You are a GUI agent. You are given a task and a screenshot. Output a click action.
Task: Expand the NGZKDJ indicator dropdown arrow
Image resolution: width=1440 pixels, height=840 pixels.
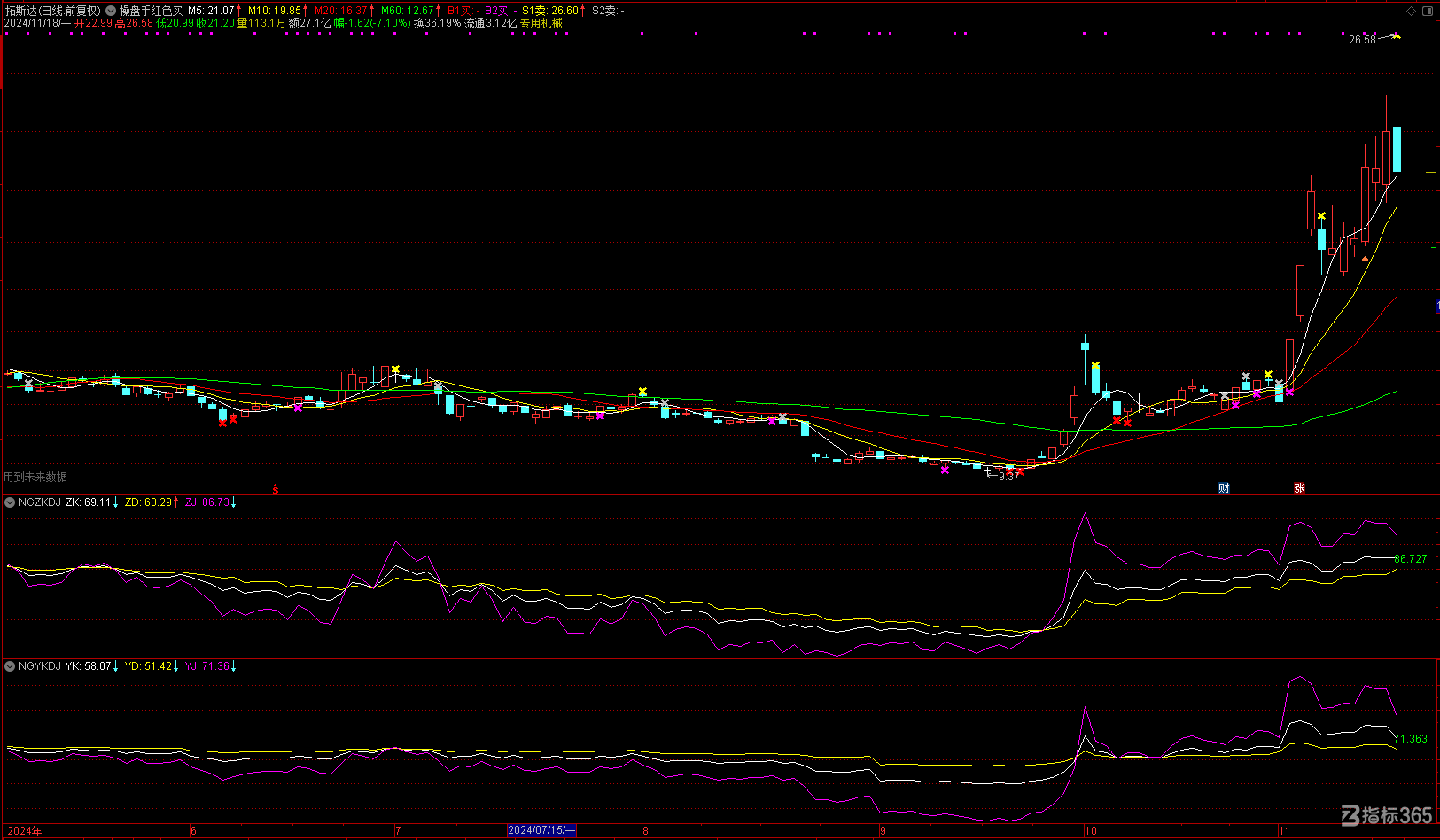10,502
